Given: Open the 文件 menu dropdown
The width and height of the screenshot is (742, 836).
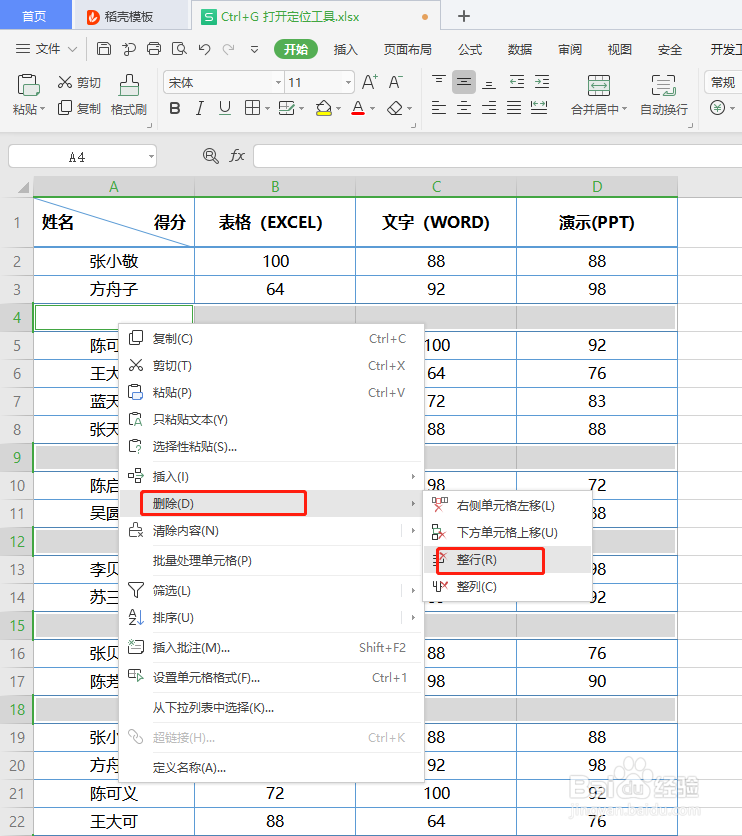Looking at the screenshot, I should [47, 49].
